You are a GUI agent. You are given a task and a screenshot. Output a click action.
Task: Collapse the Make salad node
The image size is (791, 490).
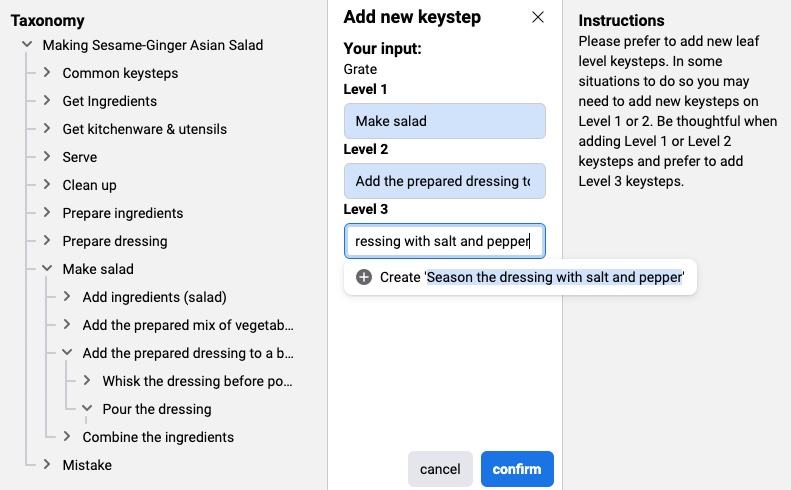click(x=47, y=269)
